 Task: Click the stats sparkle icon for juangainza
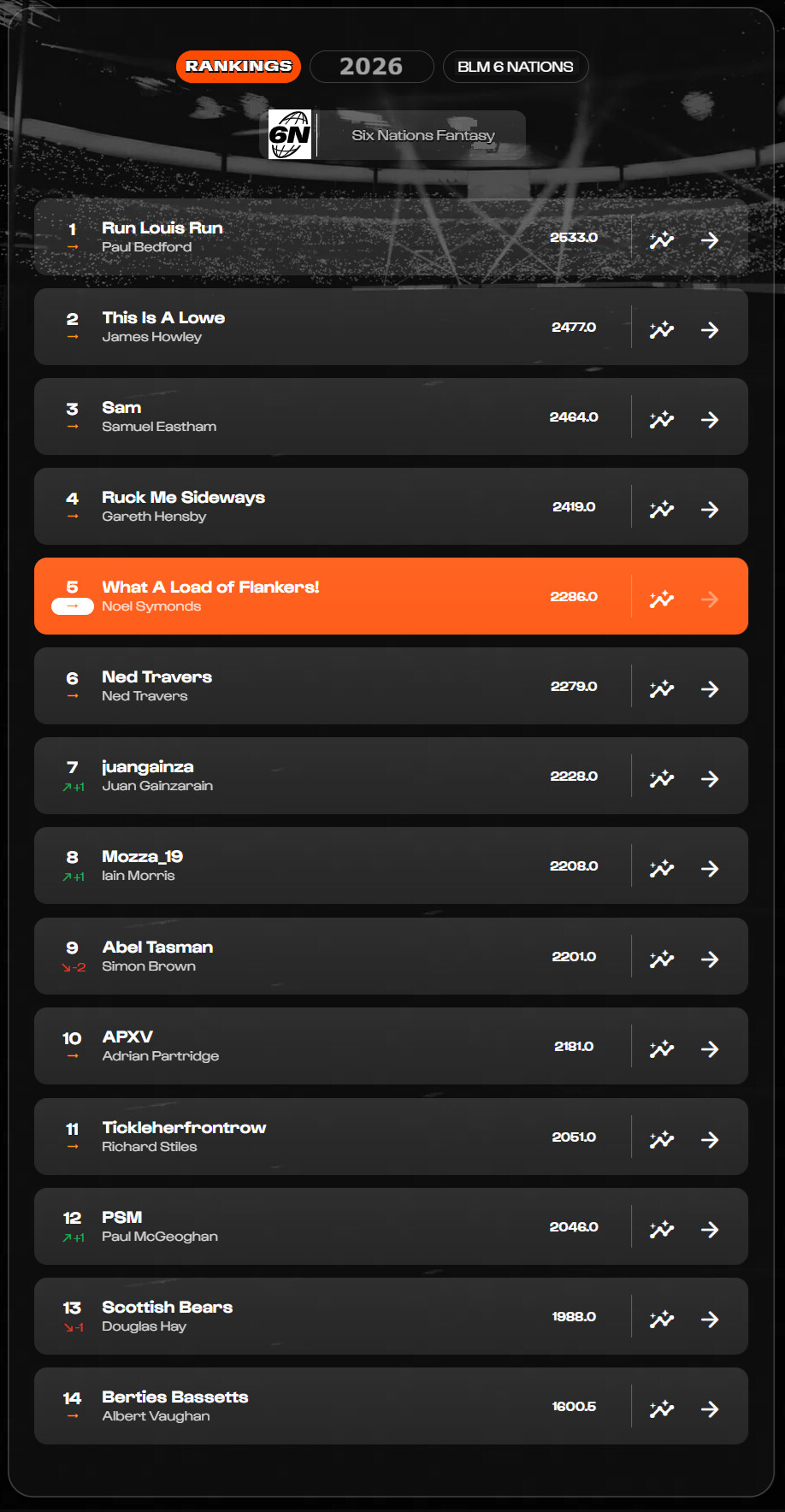[662, 779]
